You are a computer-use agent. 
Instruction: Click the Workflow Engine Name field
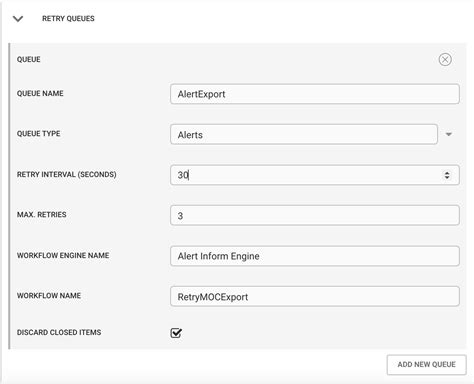coord(315,256)
